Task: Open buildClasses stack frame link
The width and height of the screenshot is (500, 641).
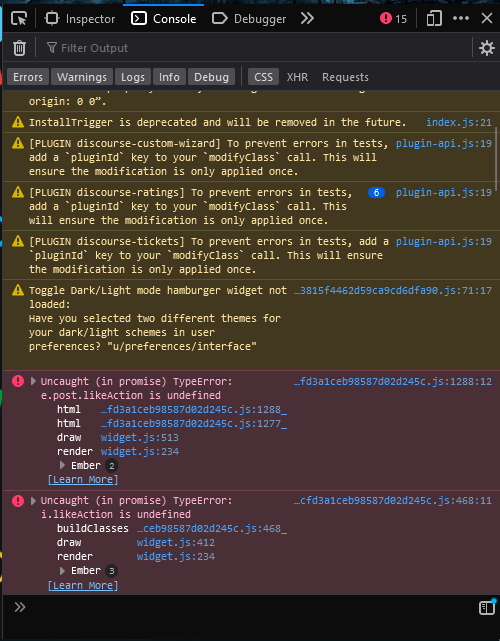Action: tap(212, 529)
